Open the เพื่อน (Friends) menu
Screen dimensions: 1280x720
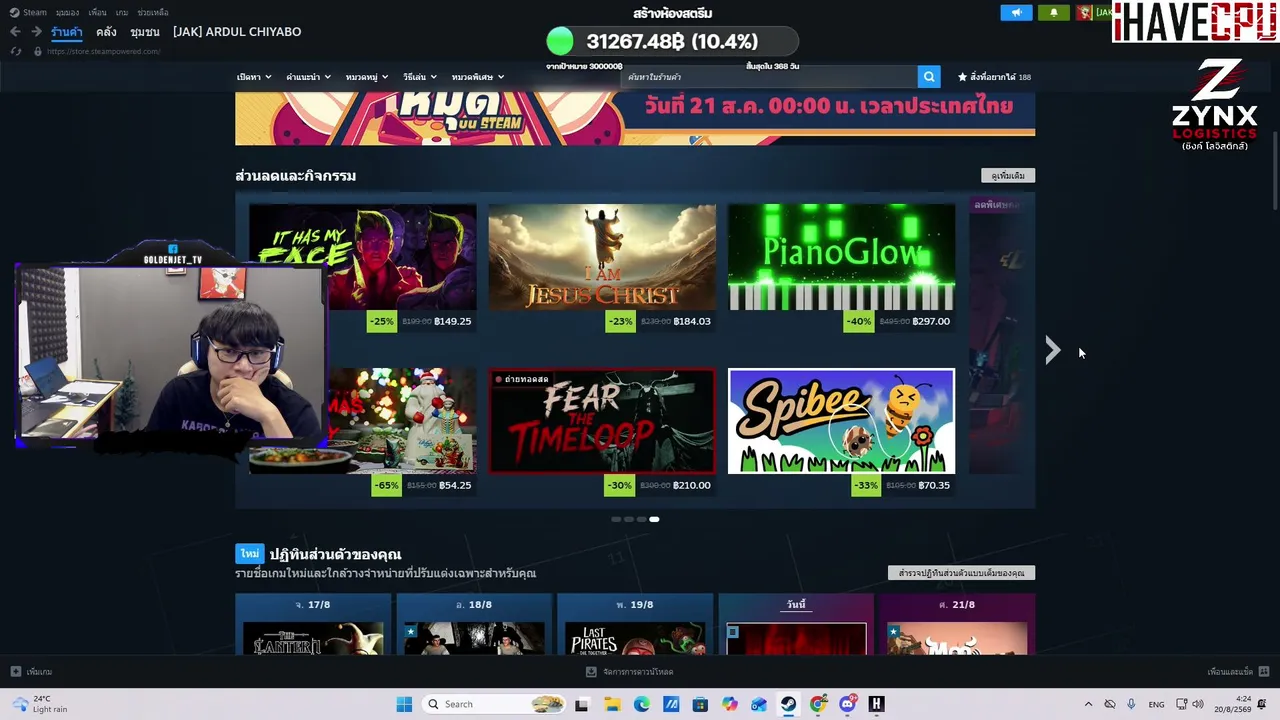click(x=97, y=12)
